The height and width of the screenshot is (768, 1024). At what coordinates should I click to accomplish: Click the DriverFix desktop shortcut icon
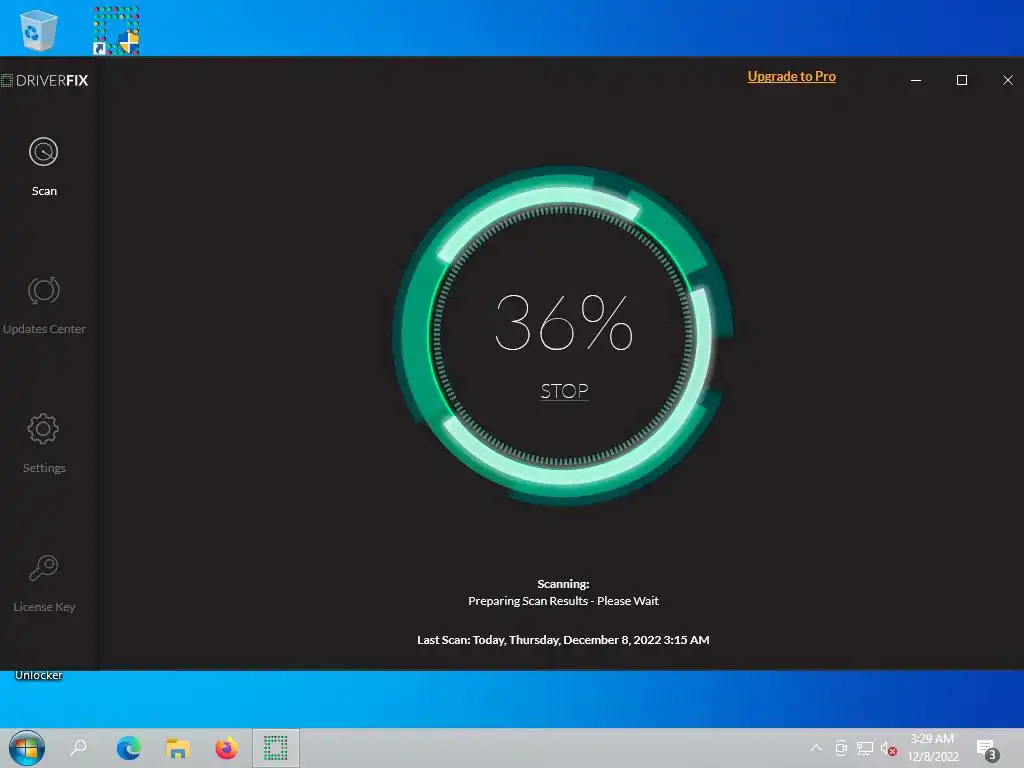(x=116, y=30)
